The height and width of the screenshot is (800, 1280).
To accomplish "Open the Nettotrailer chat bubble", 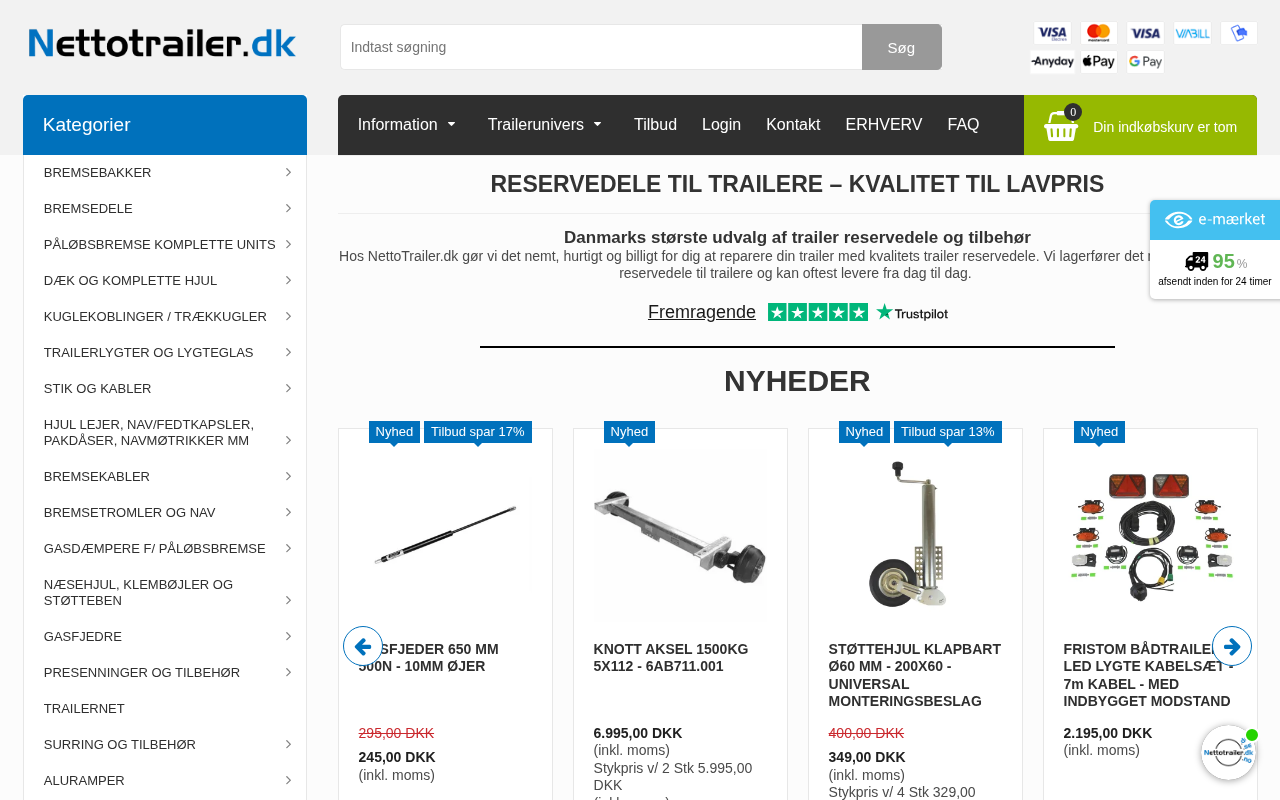I will pos(1229,753).
